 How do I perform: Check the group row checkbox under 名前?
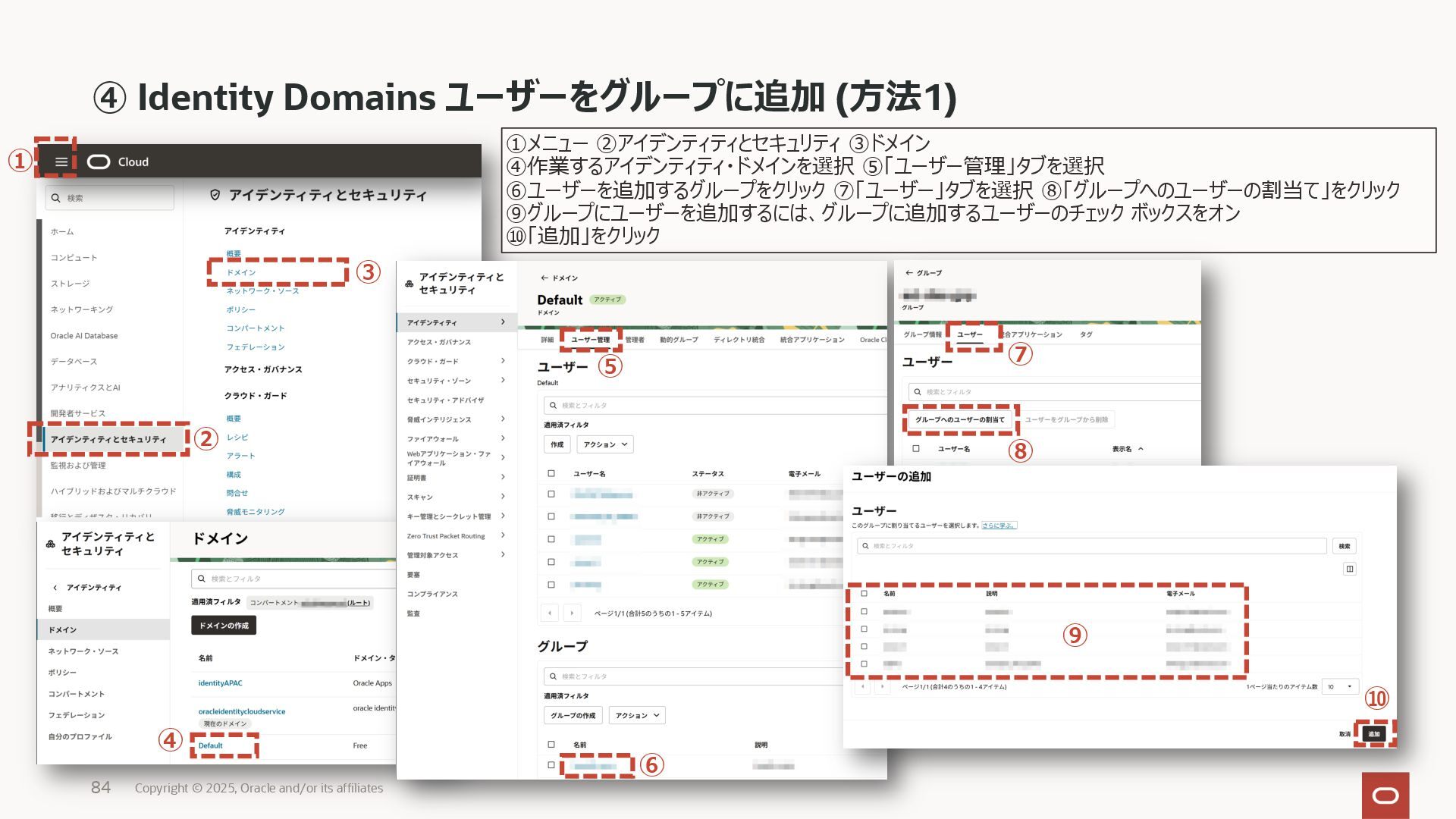(x=551, y=765)
